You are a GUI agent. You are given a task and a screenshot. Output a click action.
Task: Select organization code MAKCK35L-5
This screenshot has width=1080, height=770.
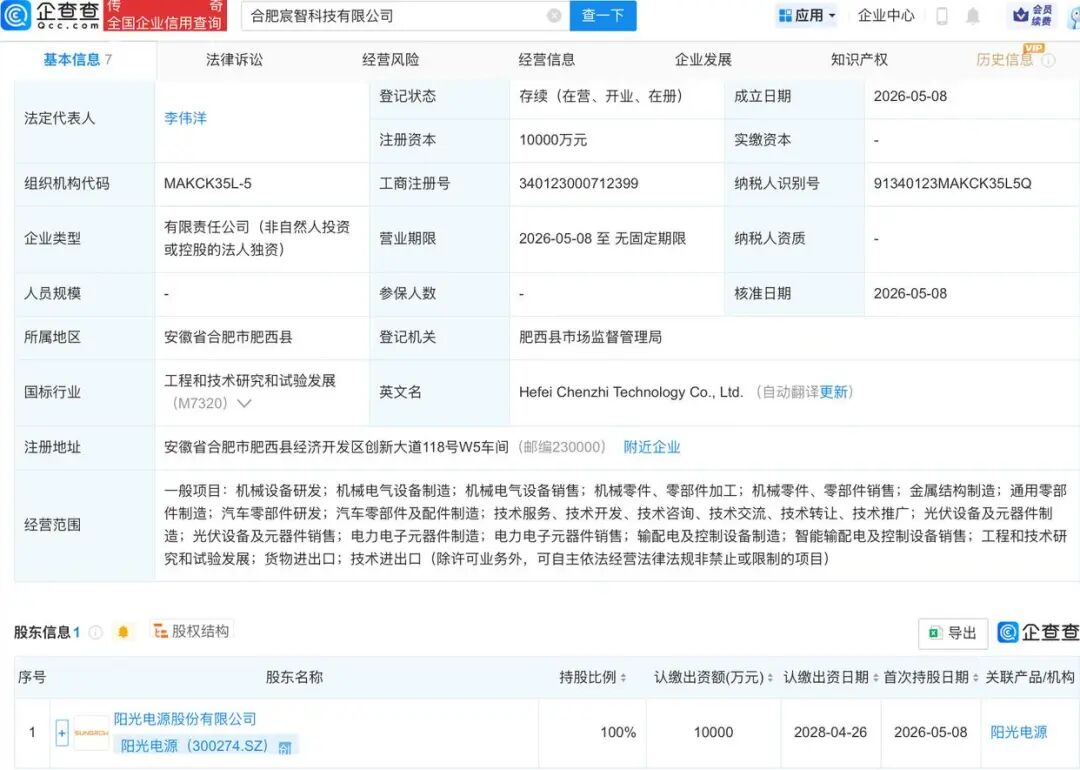point(208,184)
